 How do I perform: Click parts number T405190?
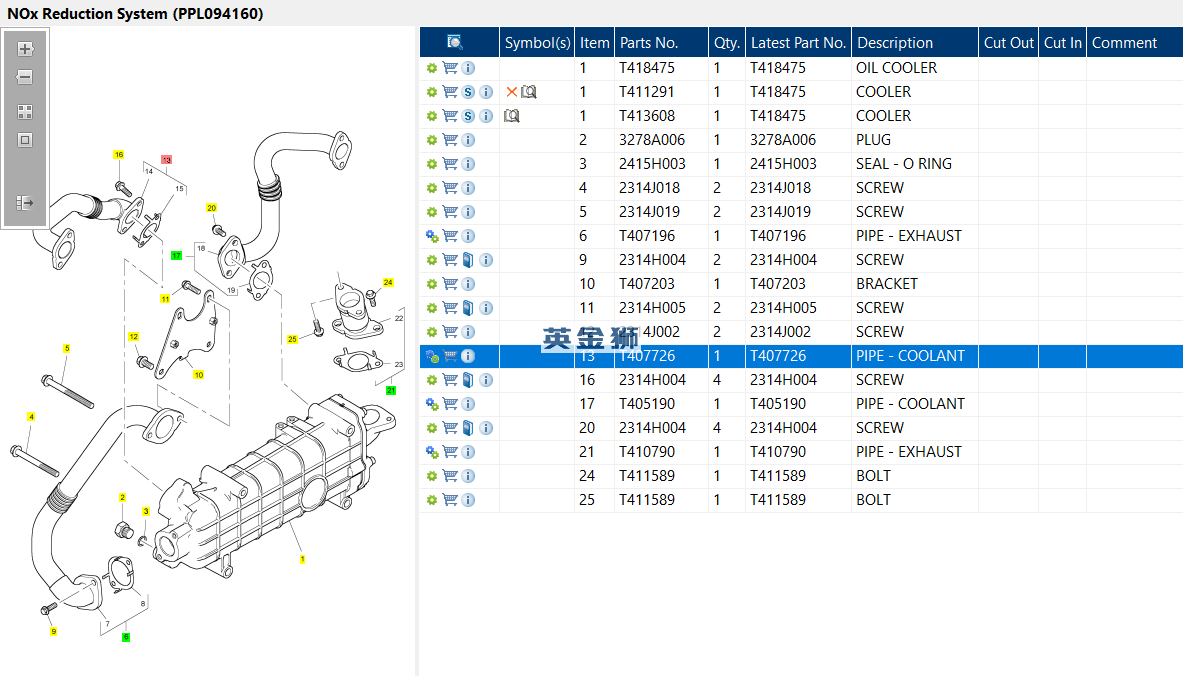(647, 404)
